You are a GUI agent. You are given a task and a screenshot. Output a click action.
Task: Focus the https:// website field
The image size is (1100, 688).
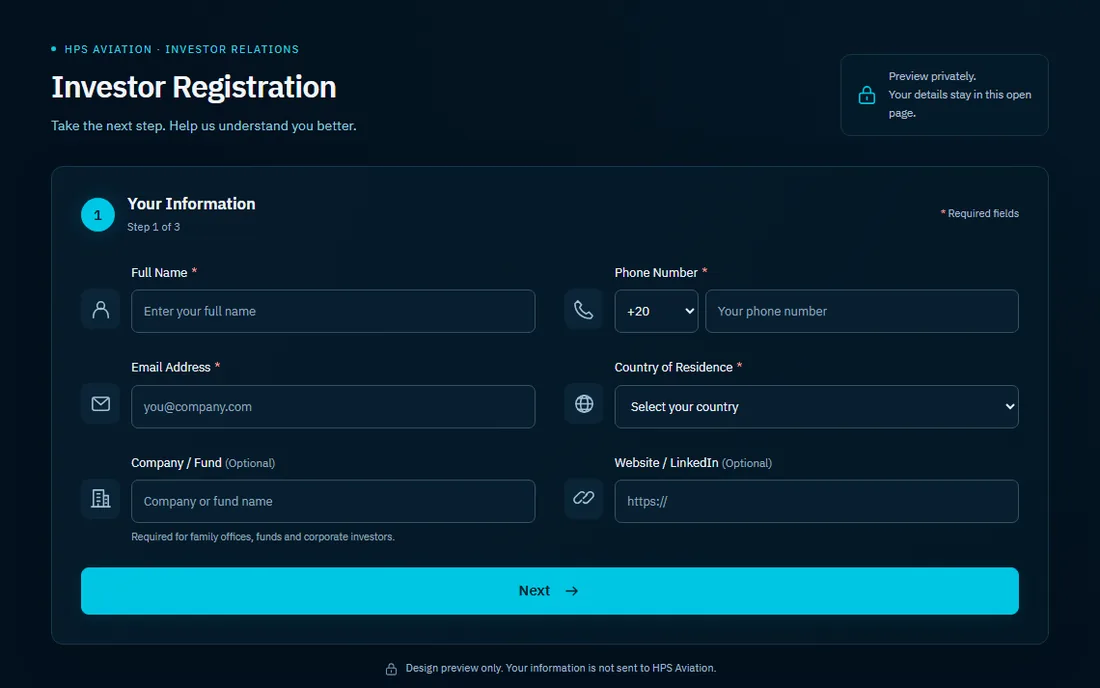tap(816, 501)
